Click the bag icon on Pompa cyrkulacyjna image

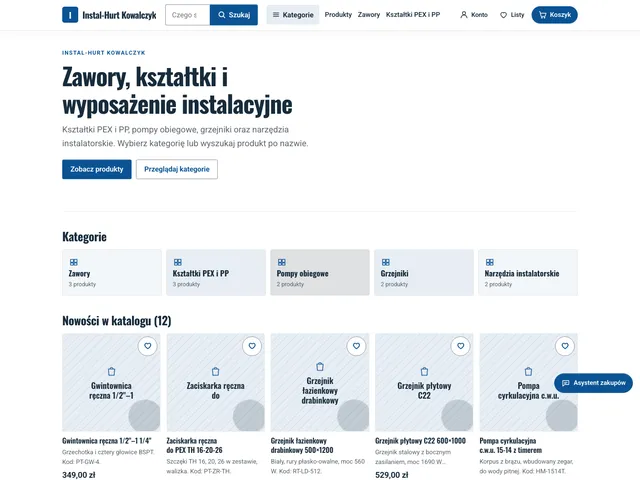click(x=529, y=371)
